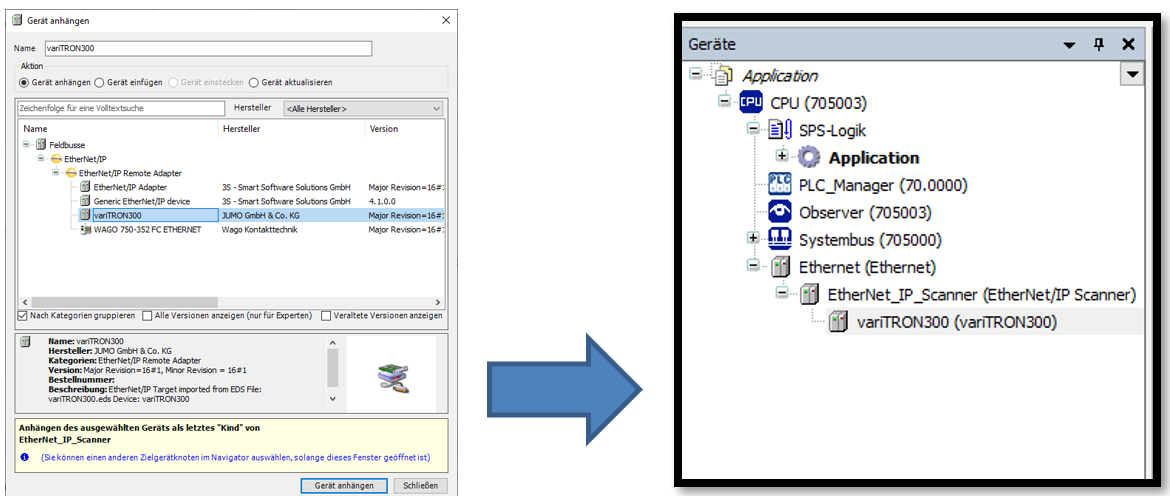Click the pin icon on Geräte panel
The width and height of the screenshot is (1170, 496).
[x=1098, y=45]
